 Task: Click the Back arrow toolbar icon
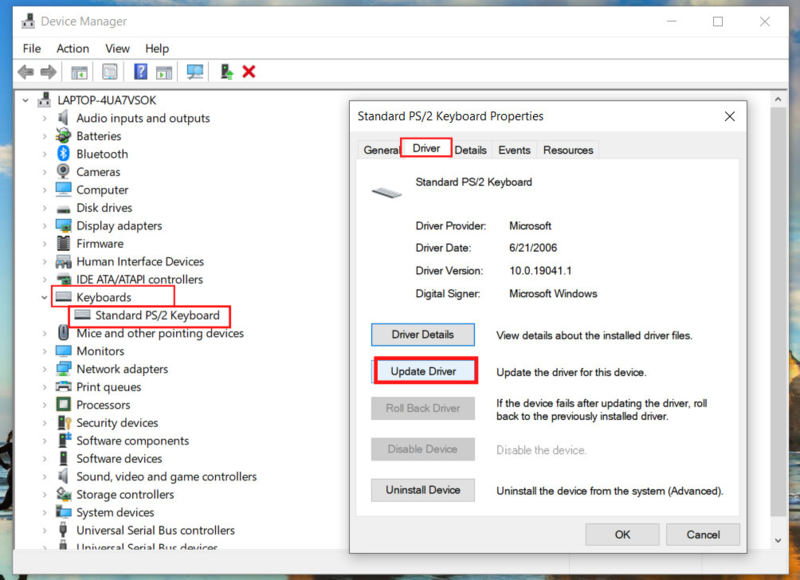point(26,72)
